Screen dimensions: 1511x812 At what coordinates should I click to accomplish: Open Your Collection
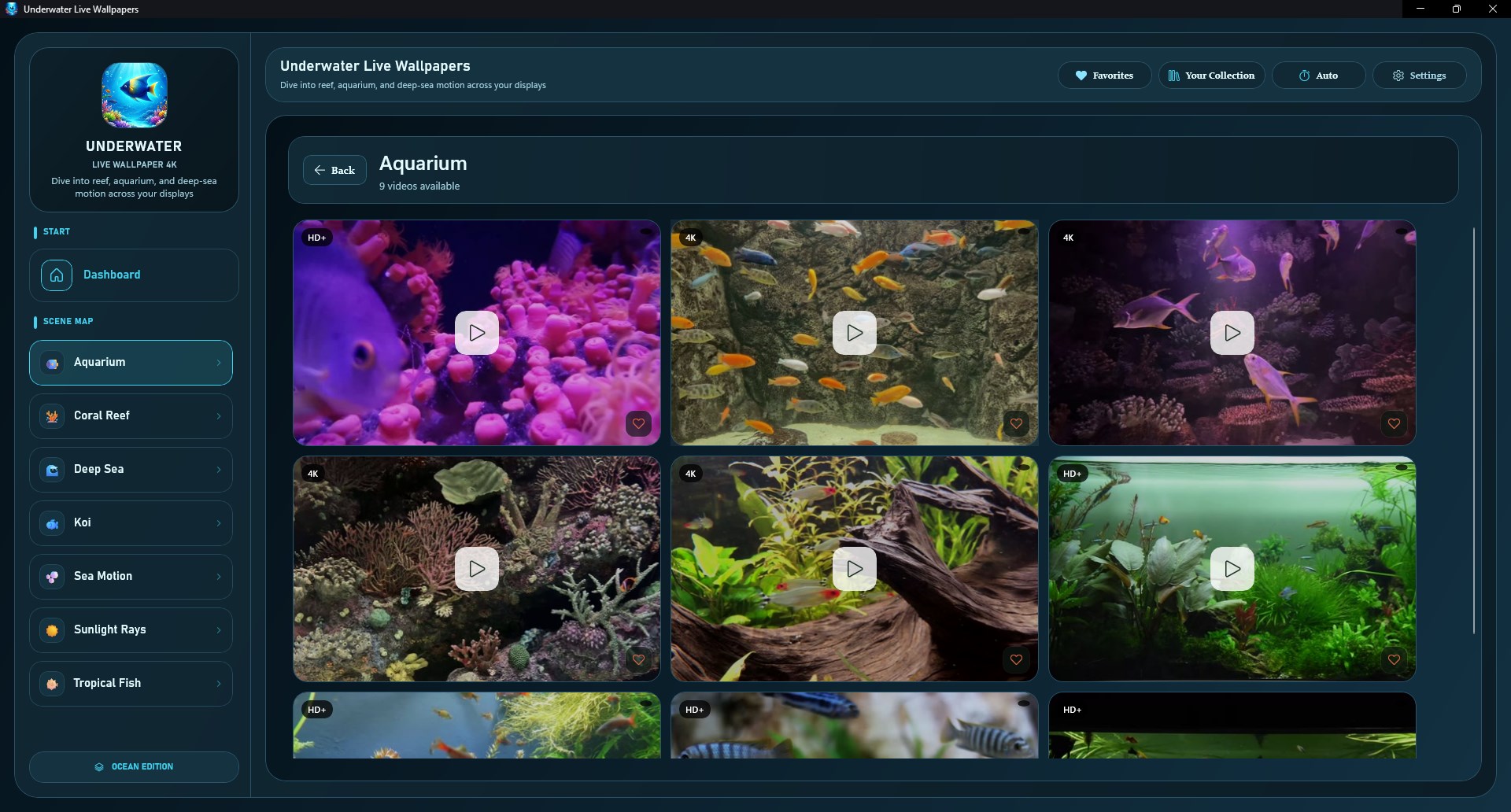pyautogui.click(x=1211, y=76)
